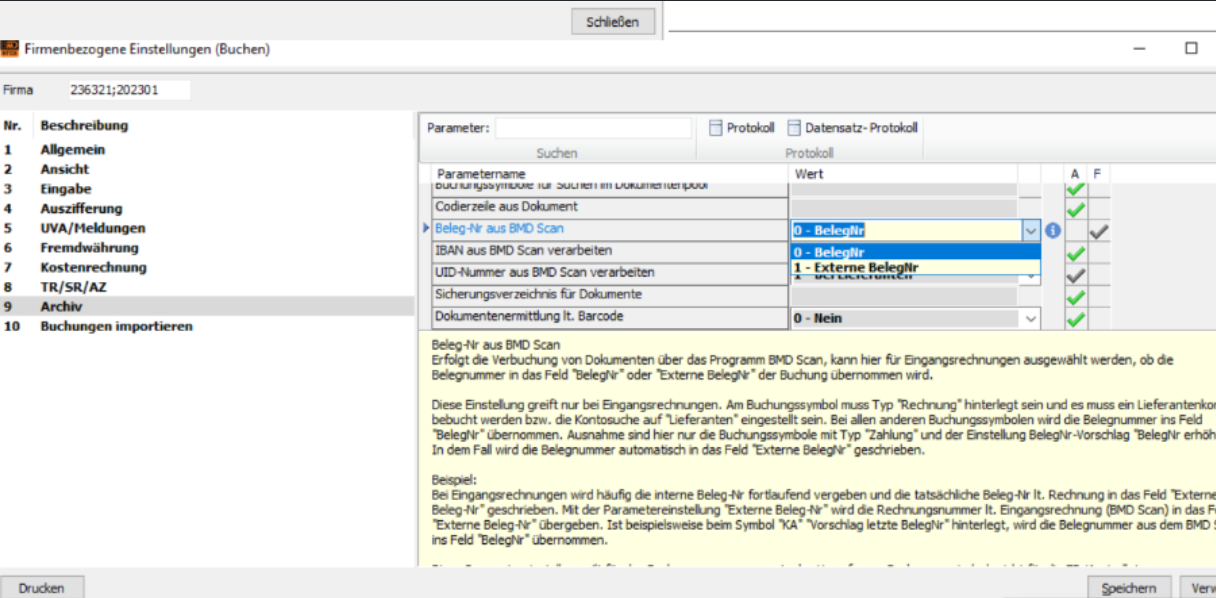The width and height of the screenshot is (1216, 598).
Task: Click the blue row indicator arrow beside Beleg-Nr
Action: pos(427,230)
